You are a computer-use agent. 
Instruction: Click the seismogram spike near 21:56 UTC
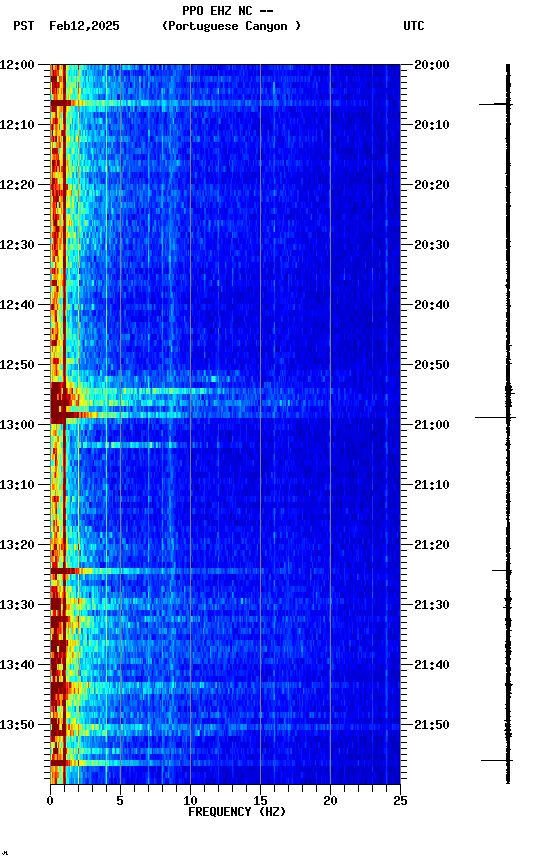pos(497,760)
